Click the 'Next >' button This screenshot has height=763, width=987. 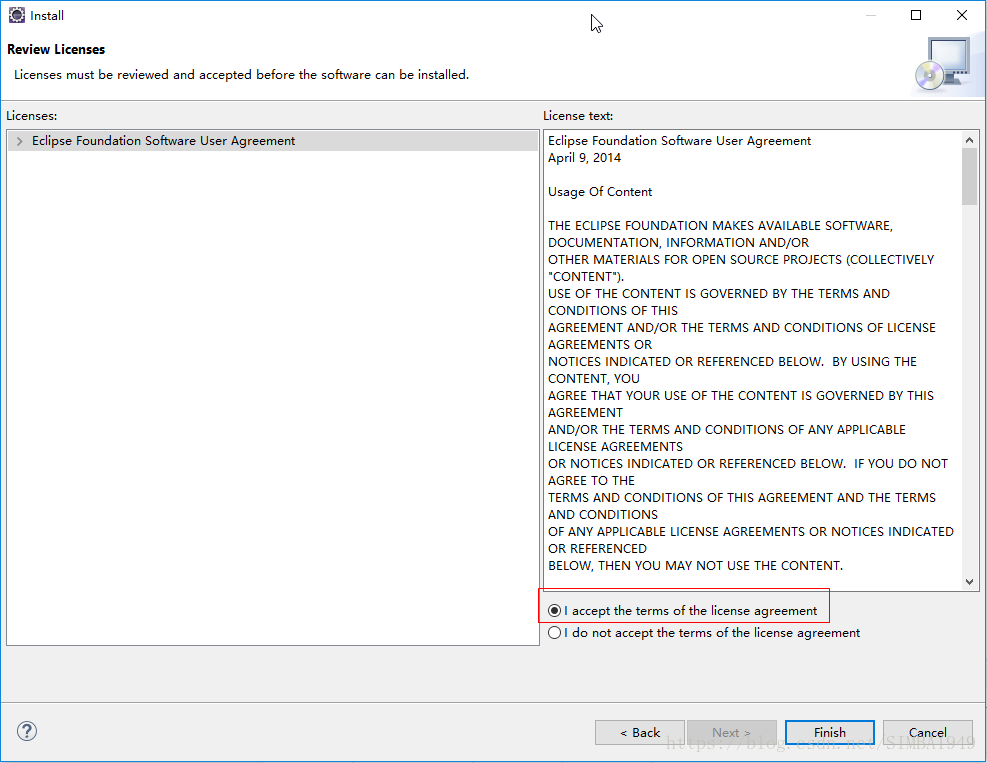(x=732, y=732)
